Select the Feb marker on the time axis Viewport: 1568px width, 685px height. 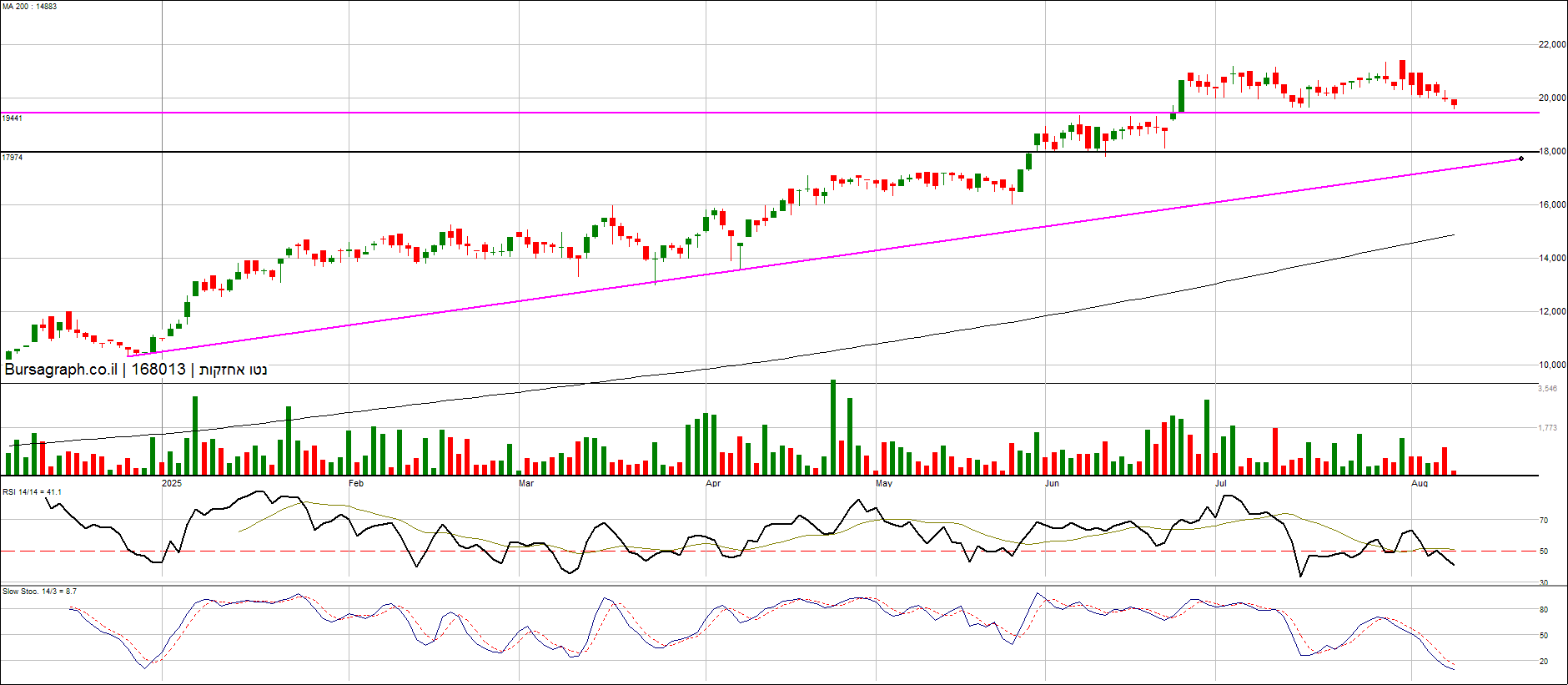(356, 484)
